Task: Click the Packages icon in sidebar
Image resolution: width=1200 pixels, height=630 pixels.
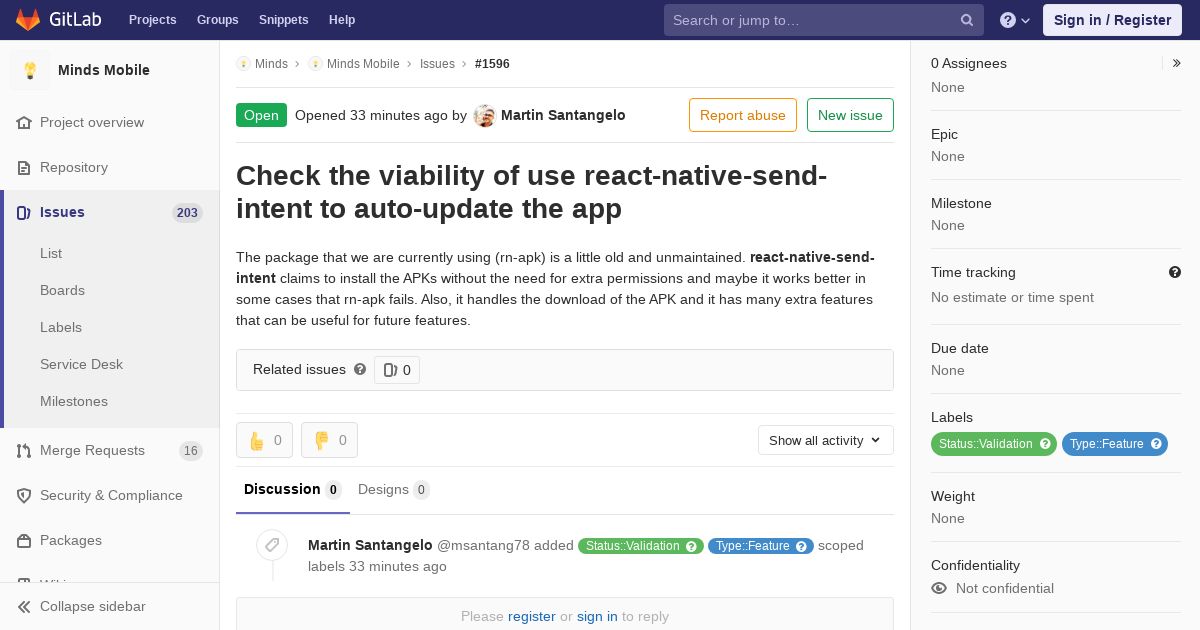Action: [x=24, y=540]
